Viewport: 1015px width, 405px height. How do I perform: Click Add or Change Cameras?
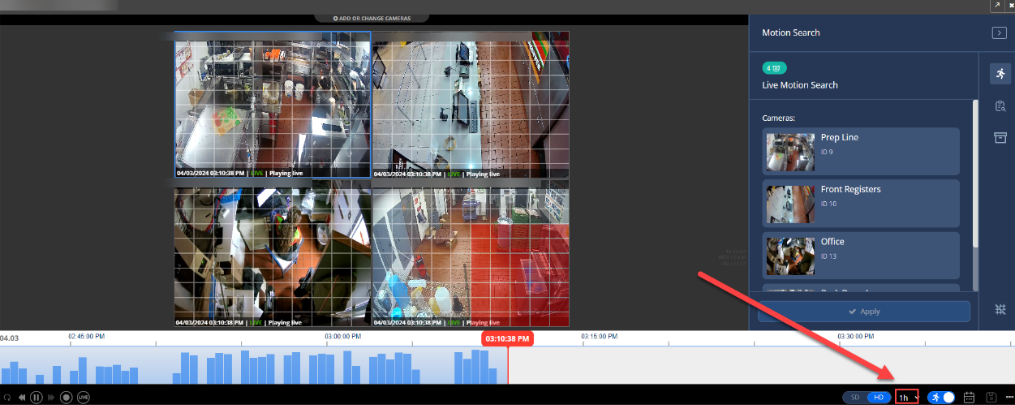[x=371, y=18]
